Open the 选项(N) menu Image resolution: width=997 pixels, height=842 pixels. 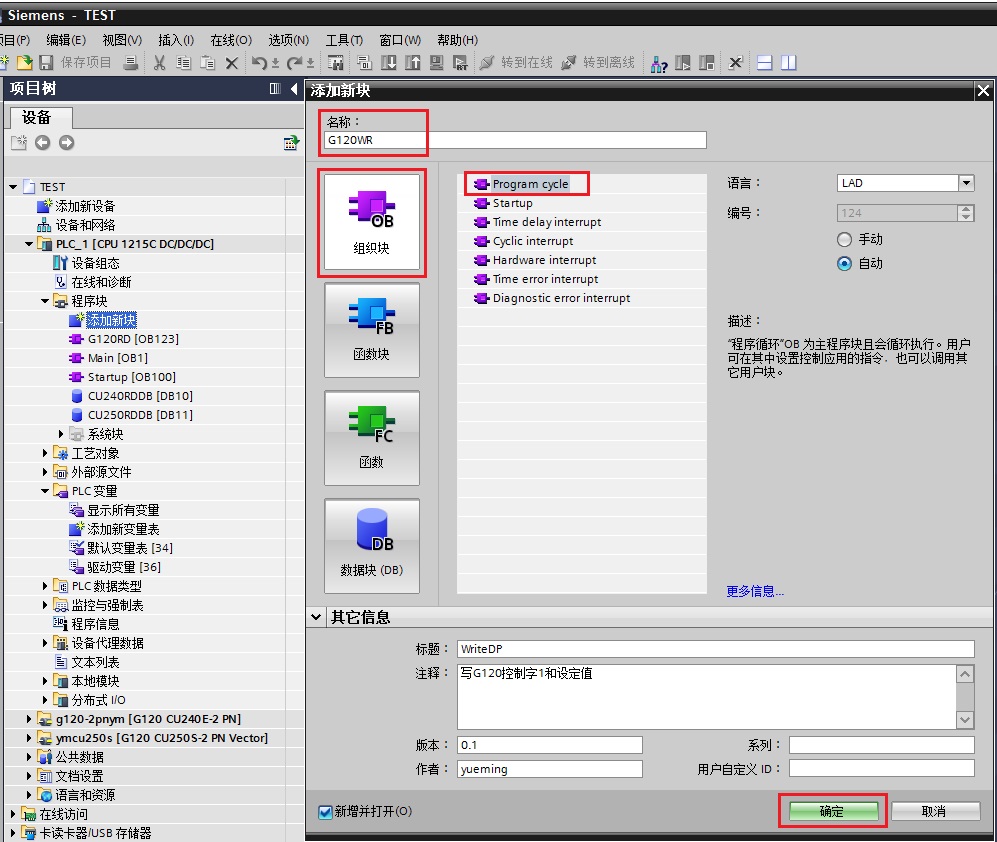point(288,40)
